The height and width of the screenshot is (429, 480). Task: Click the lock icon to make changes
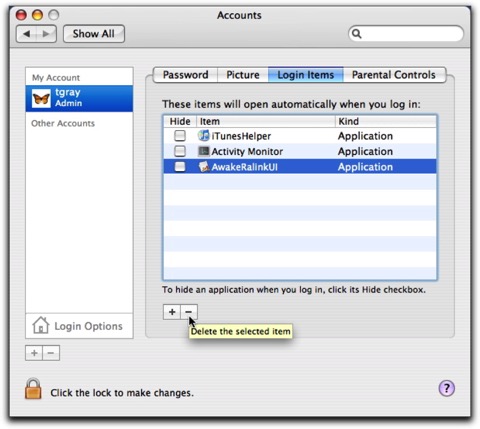point(33,389)
